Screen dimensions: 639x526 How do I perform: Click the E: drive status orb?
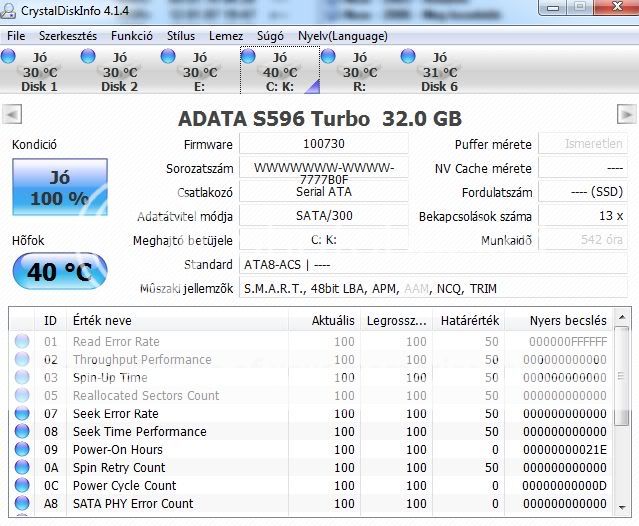click(169, 57)
